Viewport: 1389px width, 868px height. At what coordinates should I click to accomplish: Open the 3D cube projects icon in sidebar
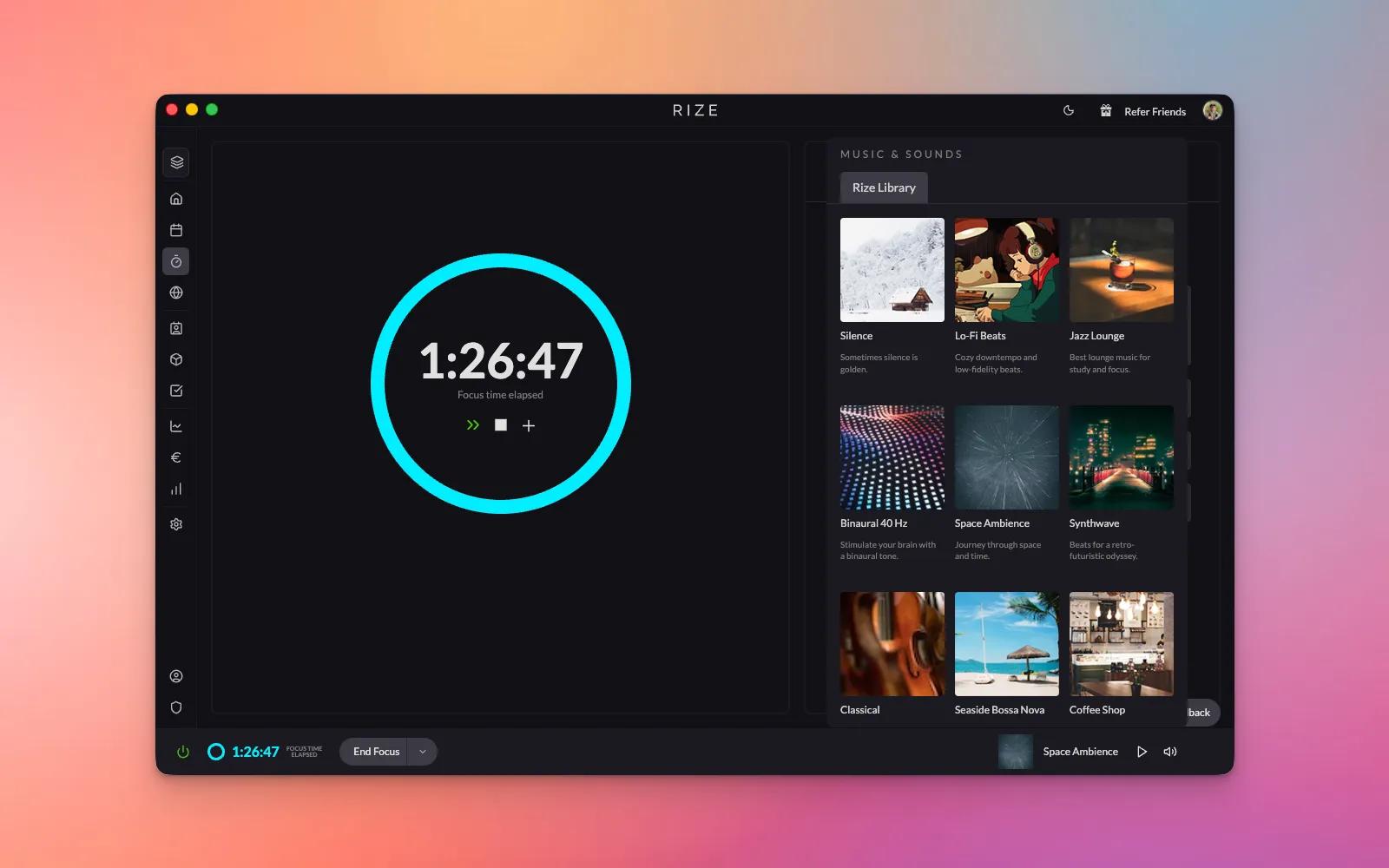(176, 359)
